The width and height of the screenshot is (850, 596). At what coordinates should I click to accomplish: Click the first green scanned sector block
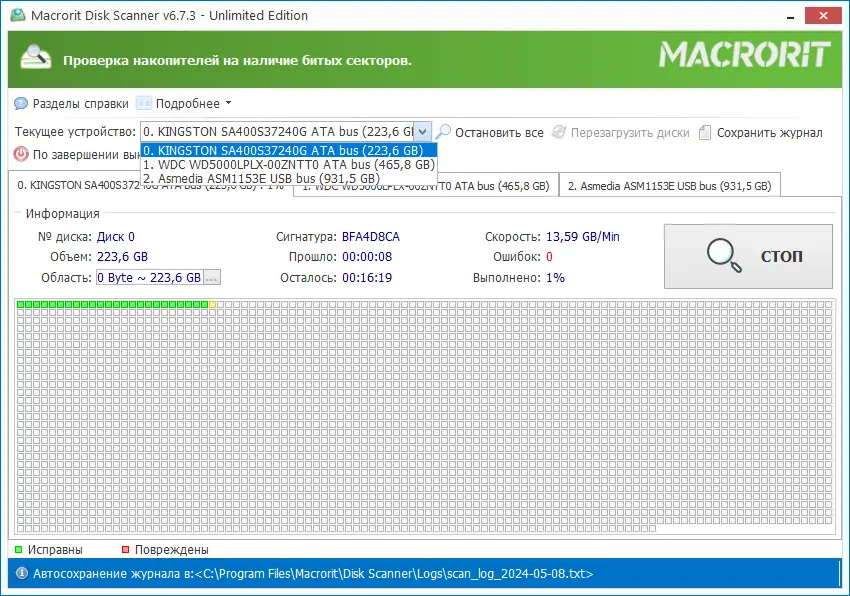point(21,305)
